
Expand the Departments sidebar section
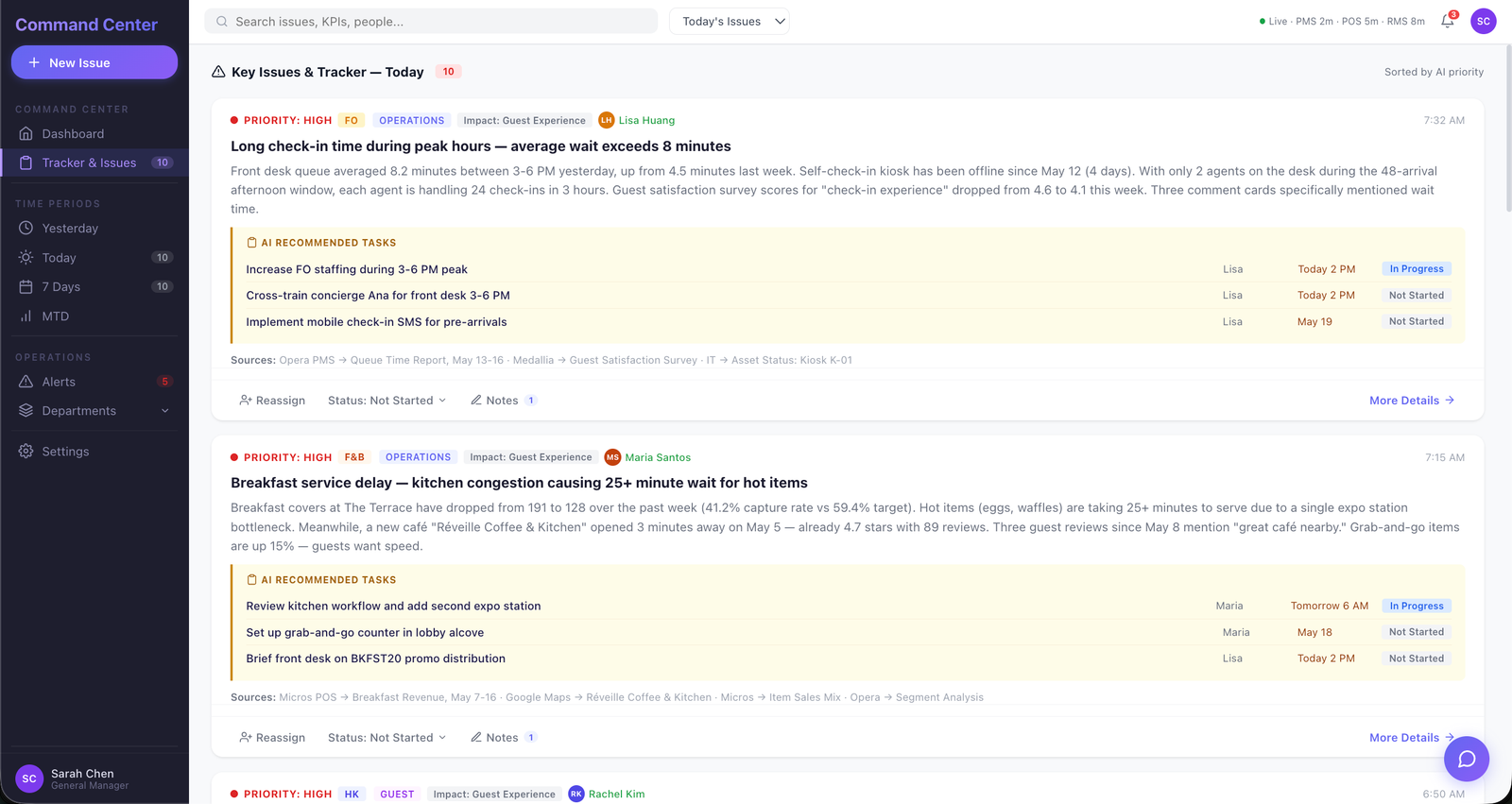click(x=94, y=410)
